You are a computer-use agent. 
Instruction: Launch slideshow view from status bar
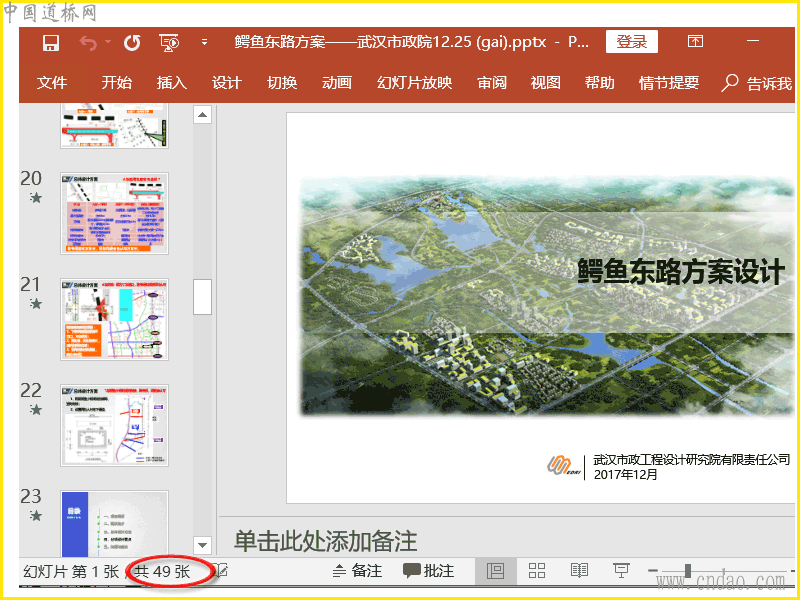621,571
